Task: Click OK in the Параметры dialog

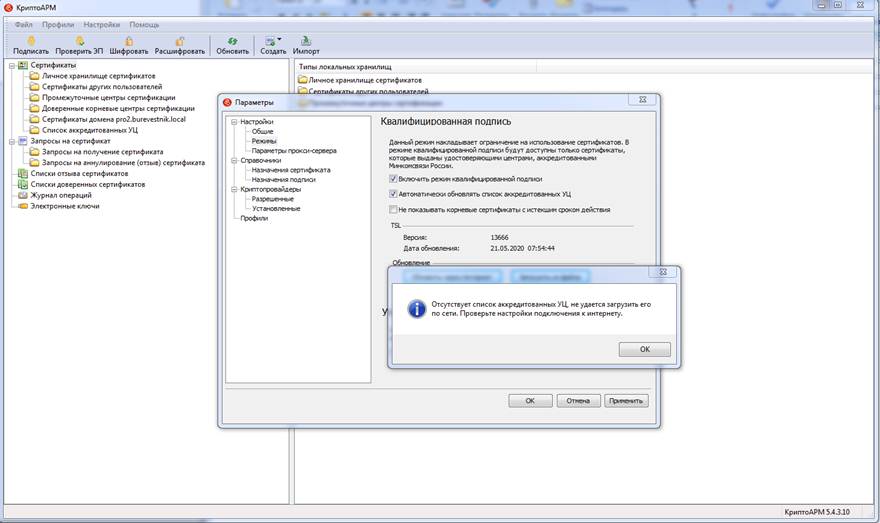Action: (530, 401)
